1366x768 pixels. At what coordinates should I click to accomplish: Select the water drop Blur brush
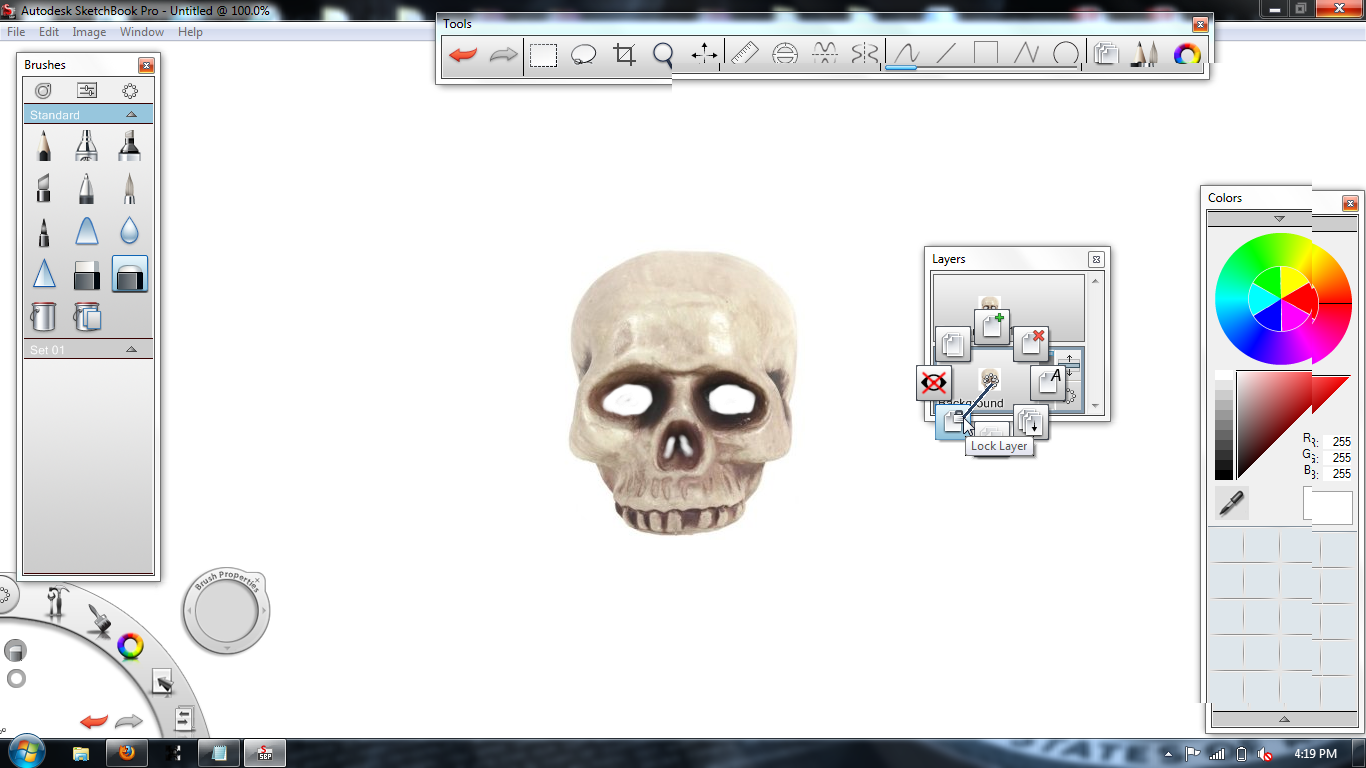129,232
